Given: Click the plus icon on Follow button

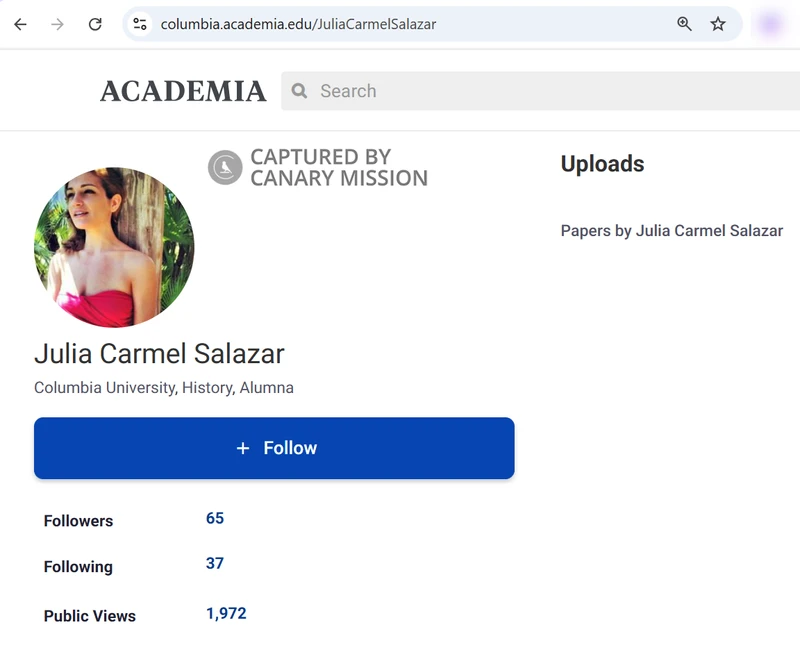Looking at the screenshot, I should tap(242, 448).
